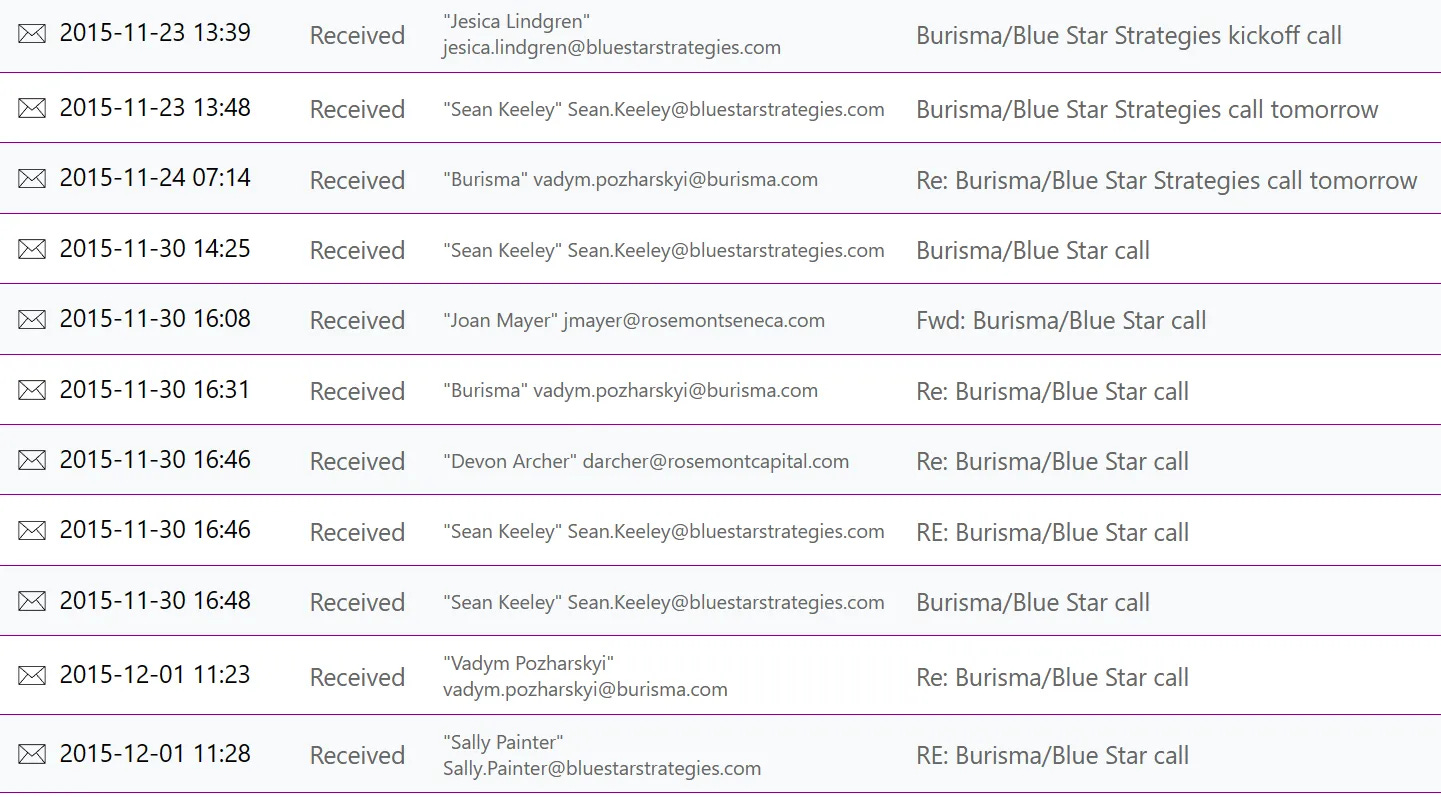Select date 2015-11-30 14:25
This screenshot has width=1441, height=797.
155,248
